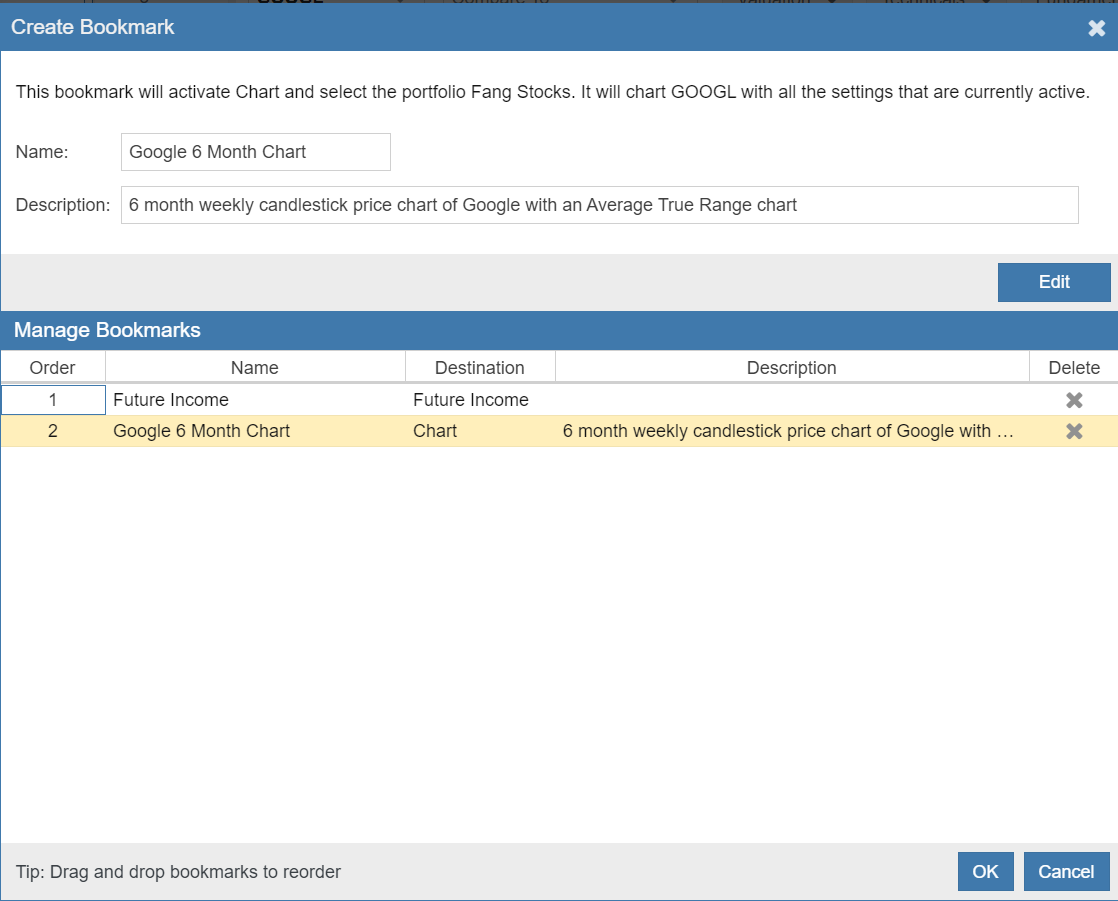This screenshot has width=1118, height=901.
Task: Click the Delete column header
Action: point(1074,367)
